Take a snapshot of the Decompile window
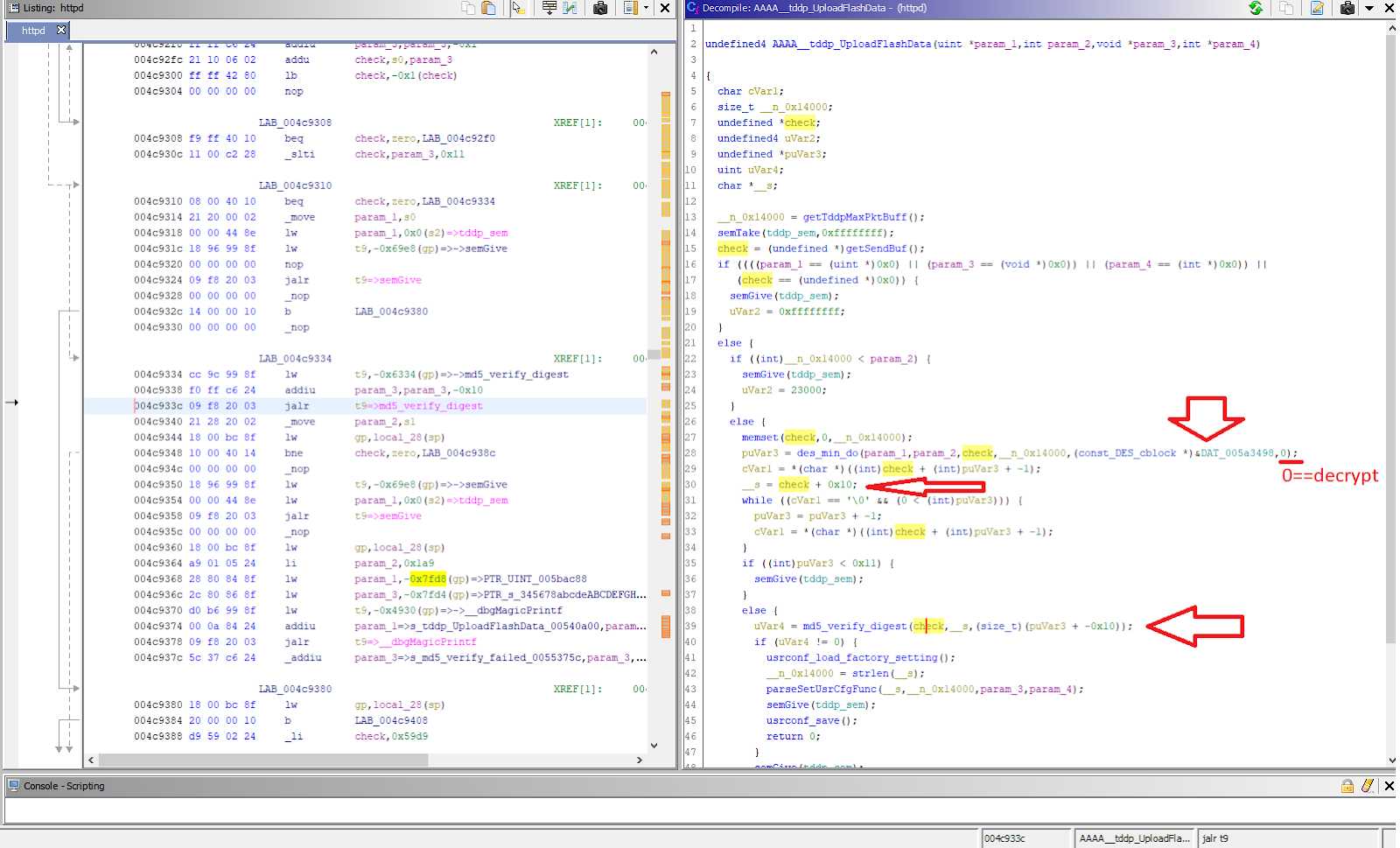The image size is (1400, 848). point(1347,8)
